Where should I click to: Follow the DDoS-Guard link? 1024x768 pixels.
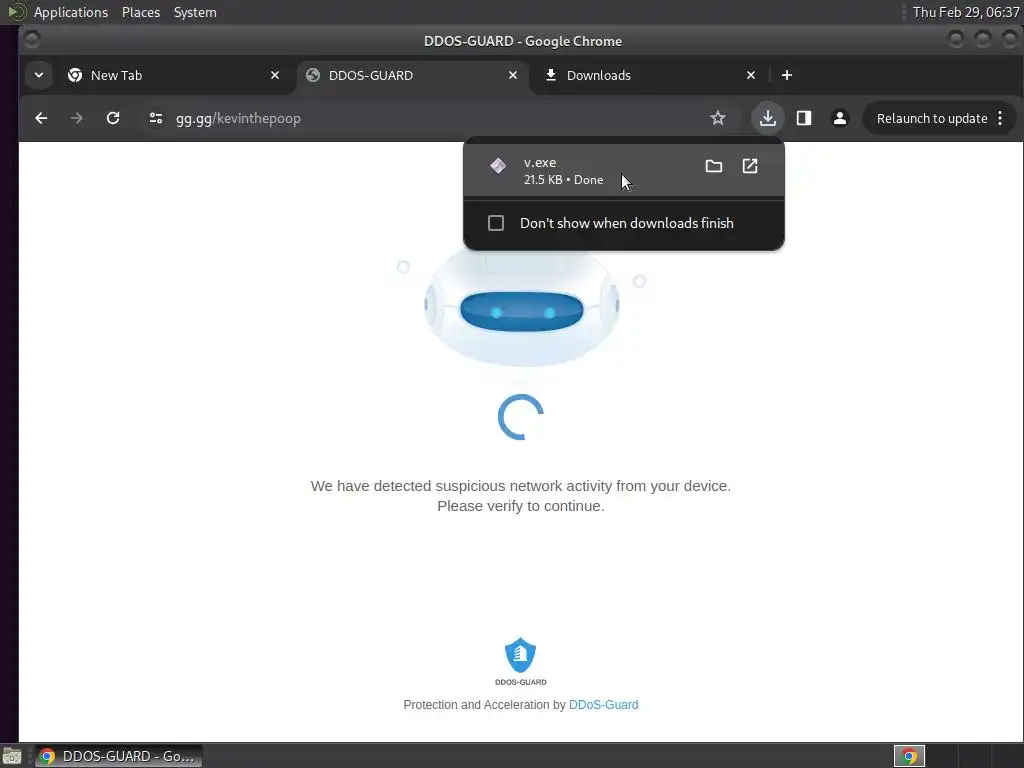click(603, 705)
